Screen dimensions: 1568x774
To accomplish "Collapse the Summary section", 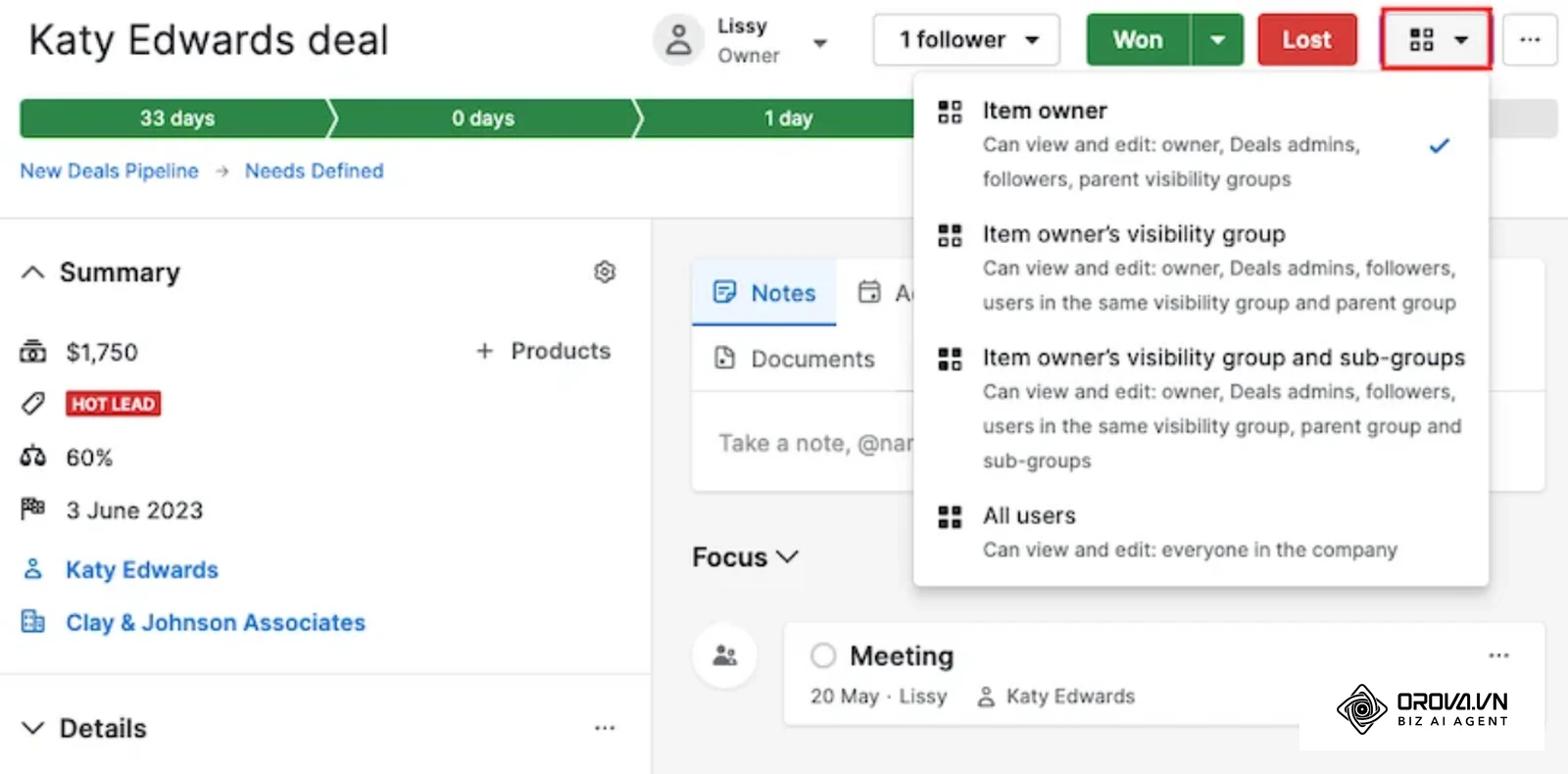I will 33,272.
